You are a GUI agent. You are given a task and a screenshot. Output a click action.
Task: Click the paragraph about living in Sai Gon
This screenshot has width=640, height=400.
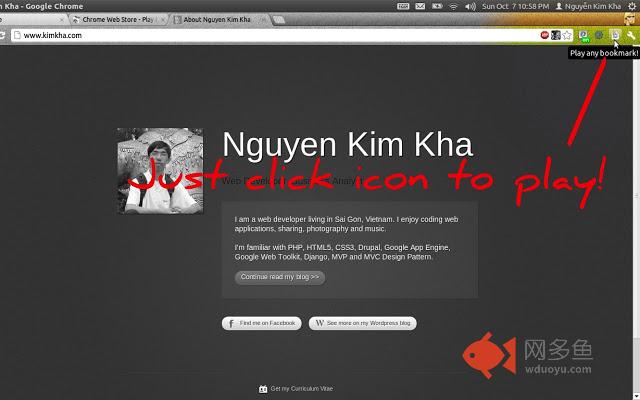[x=347, y=224]
